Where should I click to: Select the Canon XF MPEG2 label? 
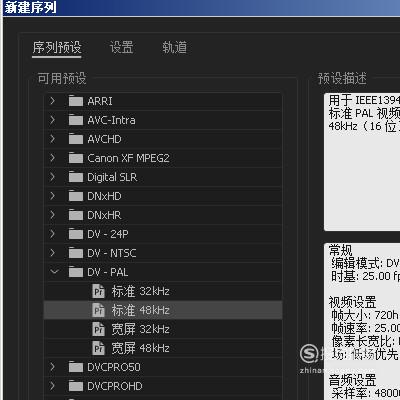(x=128, y=158)
